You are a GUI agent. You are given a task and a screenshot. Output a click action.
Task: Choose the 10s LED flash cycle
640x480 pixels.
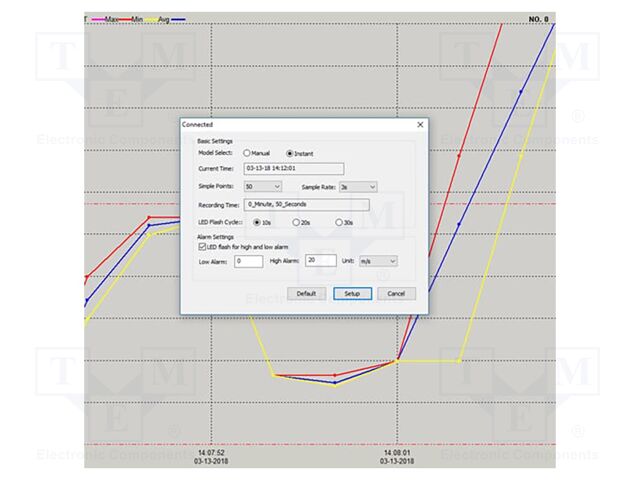(256, 222)
